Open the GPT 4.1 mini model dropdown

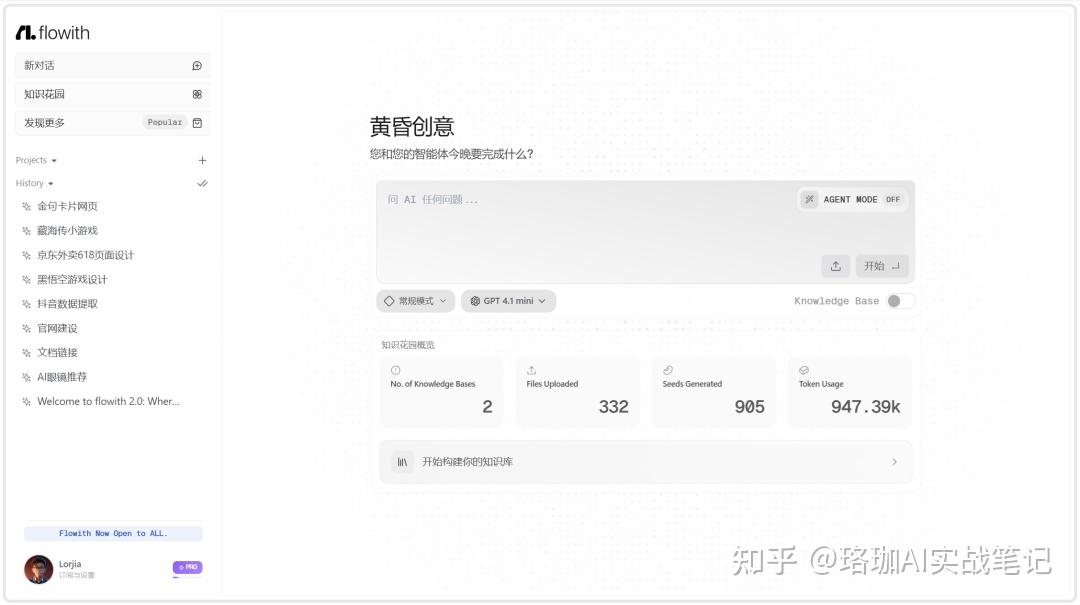tap(508, 301)
